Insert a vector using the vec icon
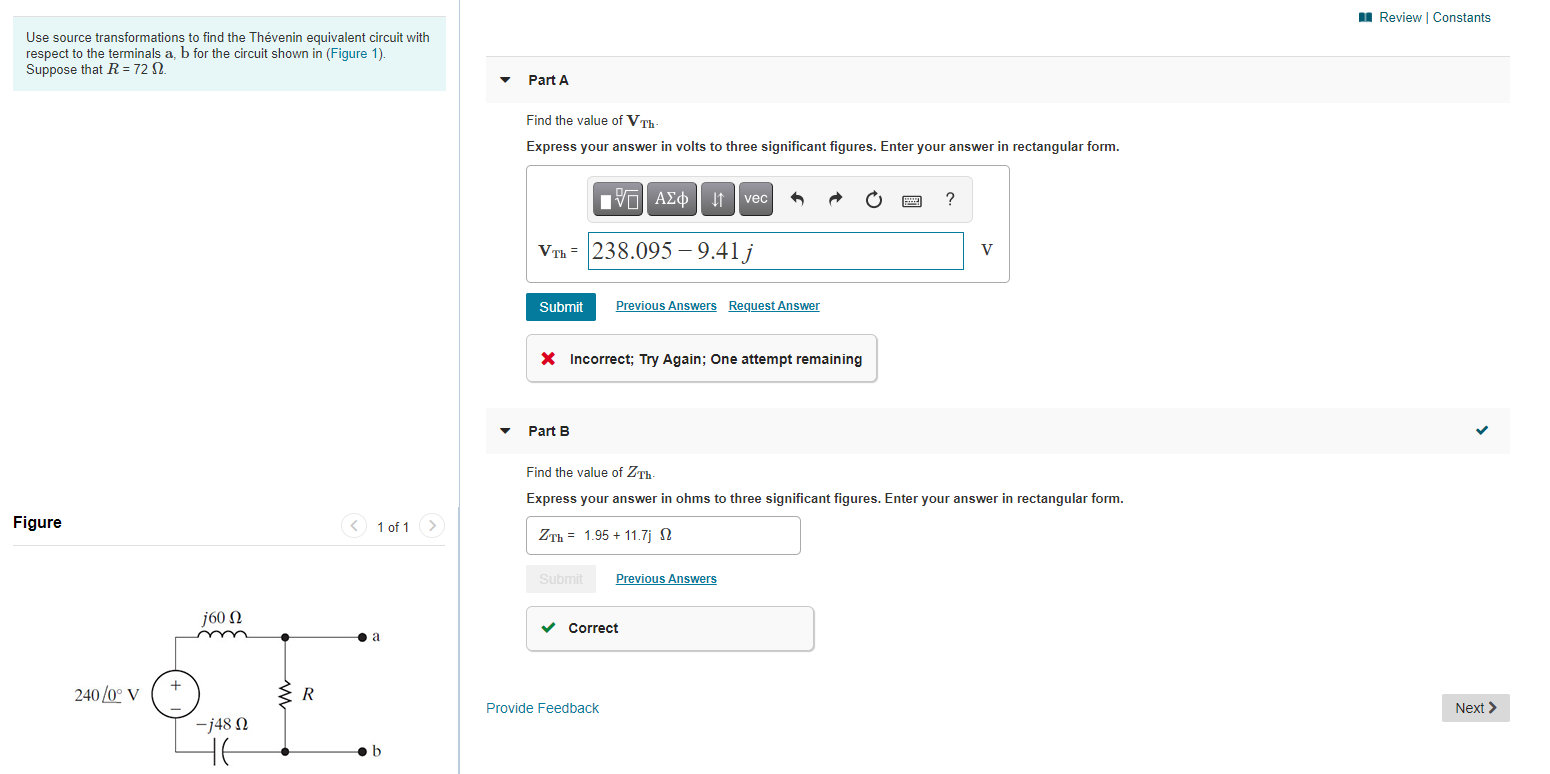Image resolution: width=1550 pixels, height=774 pixels. [755, 198]
